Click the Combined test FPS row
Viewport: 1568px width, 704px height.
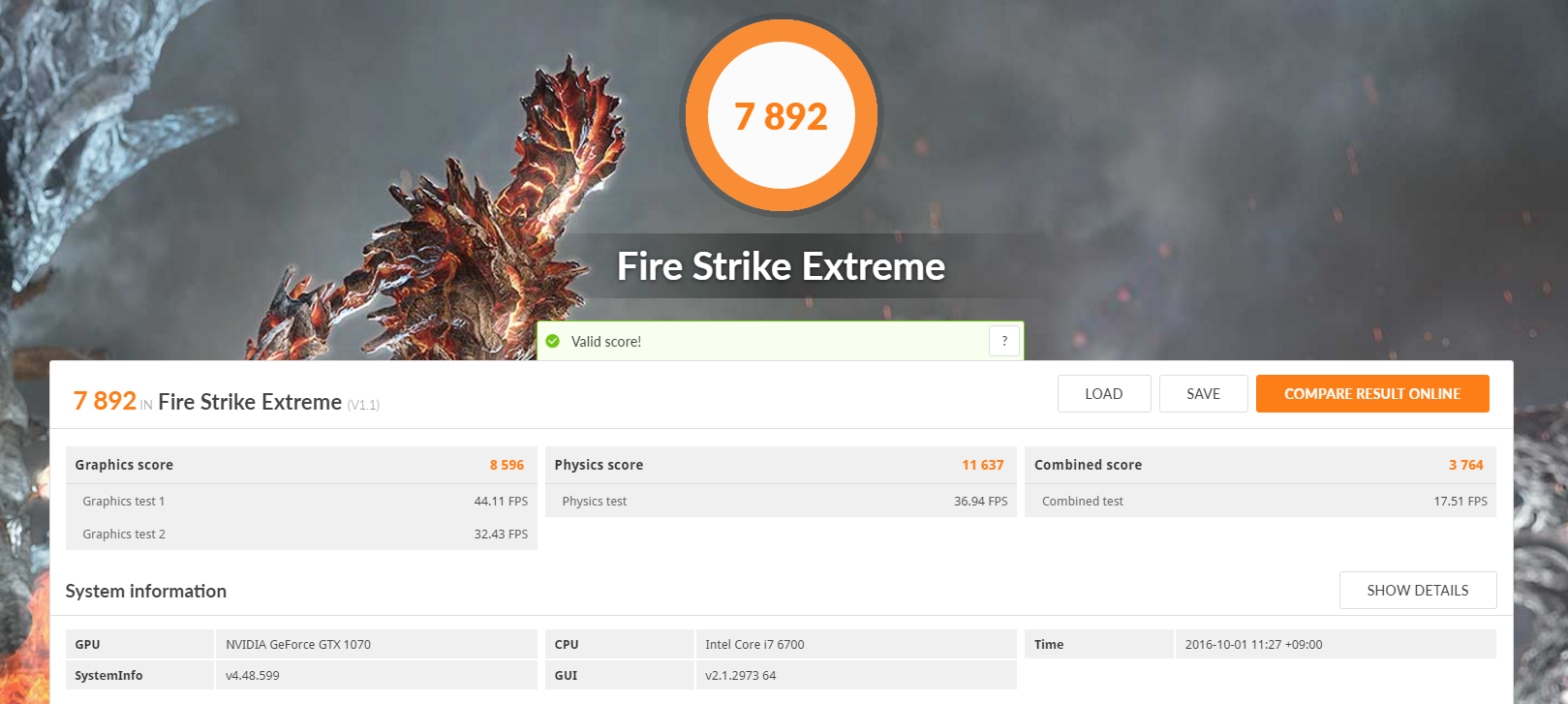pos(1260,501)
